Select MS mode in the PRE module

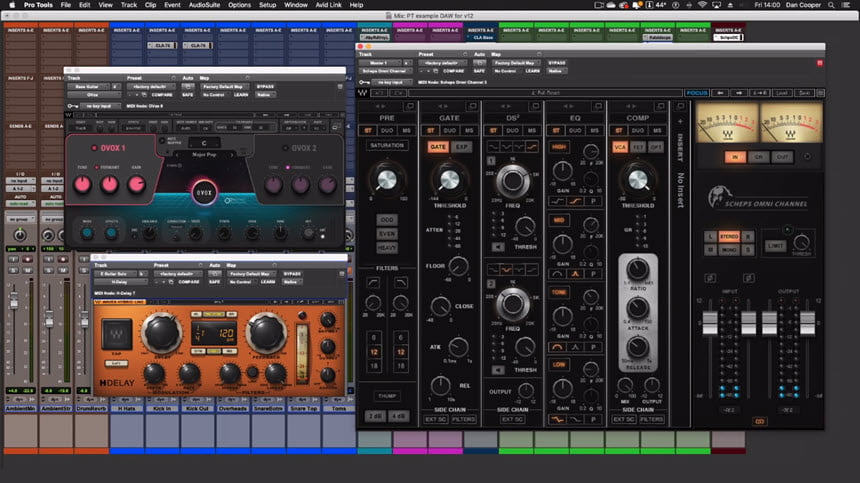tap(406, 130)
